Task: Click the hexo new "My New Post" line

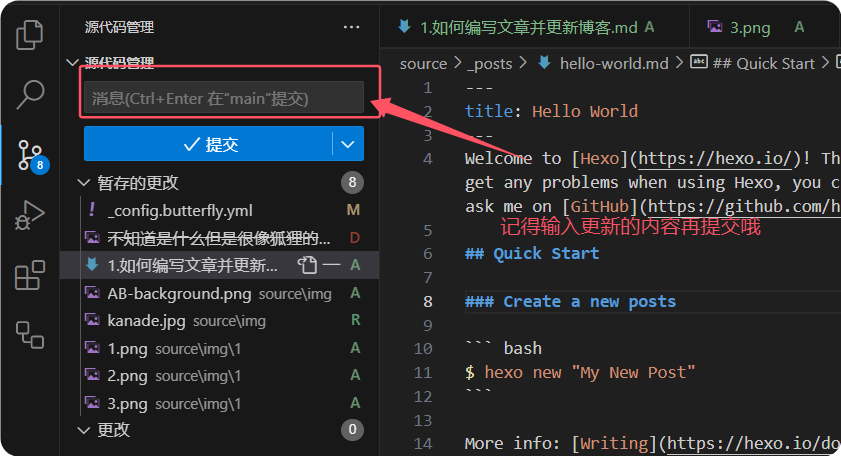Action: tap(580, 372)
